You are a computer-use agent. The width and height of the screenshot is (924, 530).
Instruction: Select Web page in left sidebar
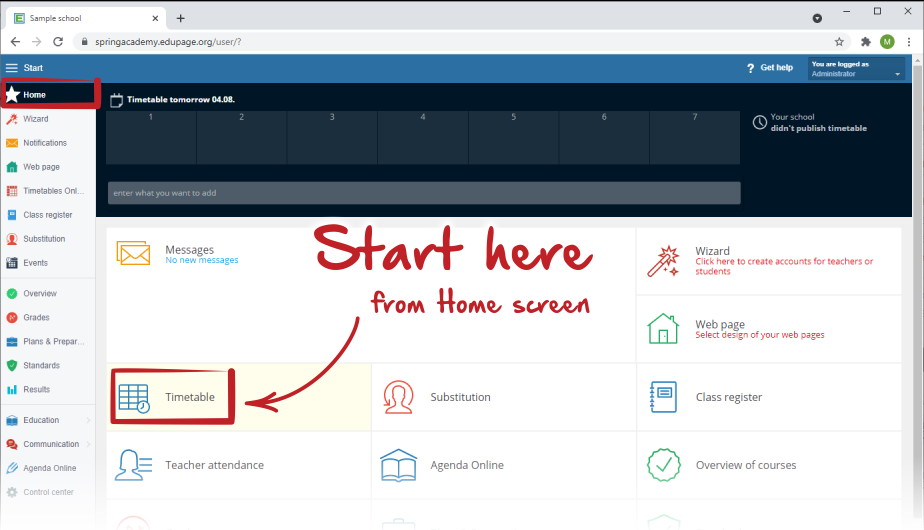click(x=41, y=167)
